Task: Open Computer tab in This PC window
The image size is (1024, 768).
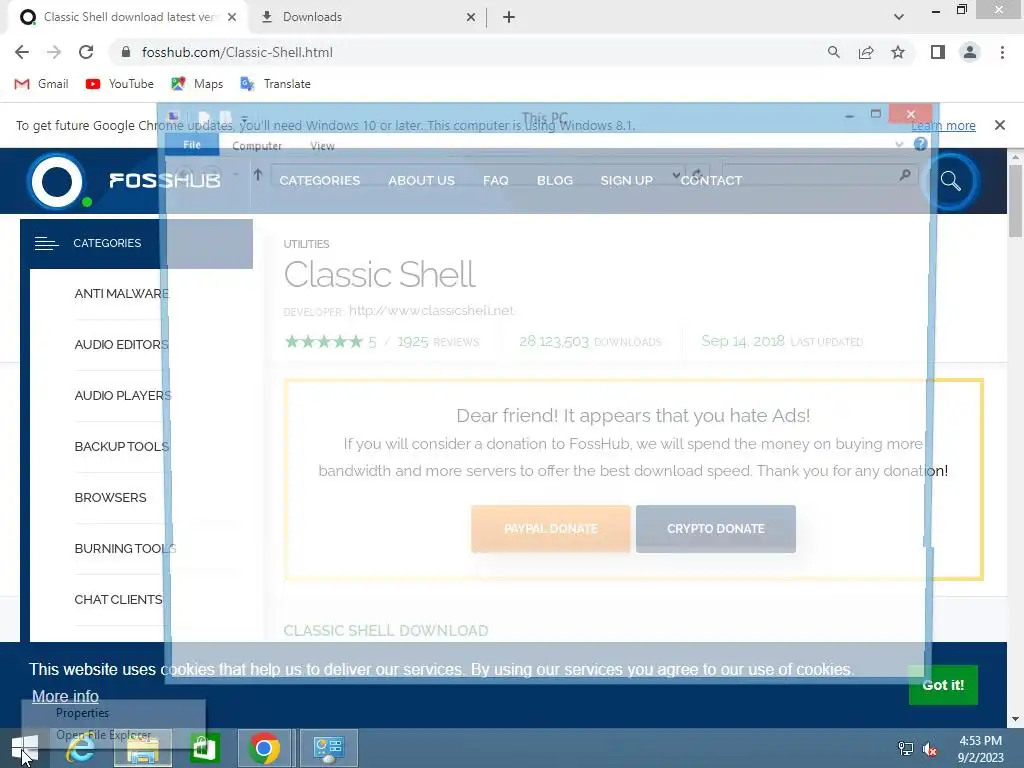Action: point(257,146)
